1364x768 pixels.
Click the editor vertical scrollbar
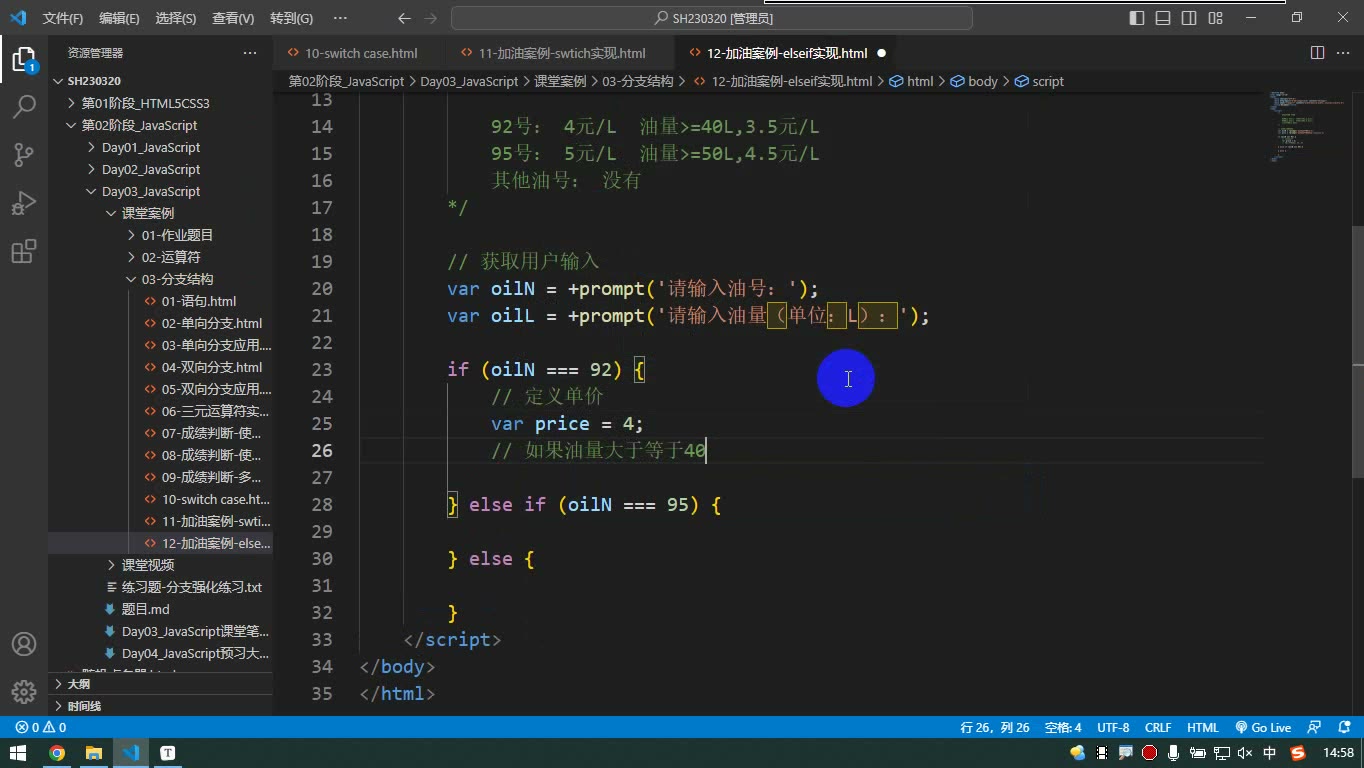coord(1357,400)
